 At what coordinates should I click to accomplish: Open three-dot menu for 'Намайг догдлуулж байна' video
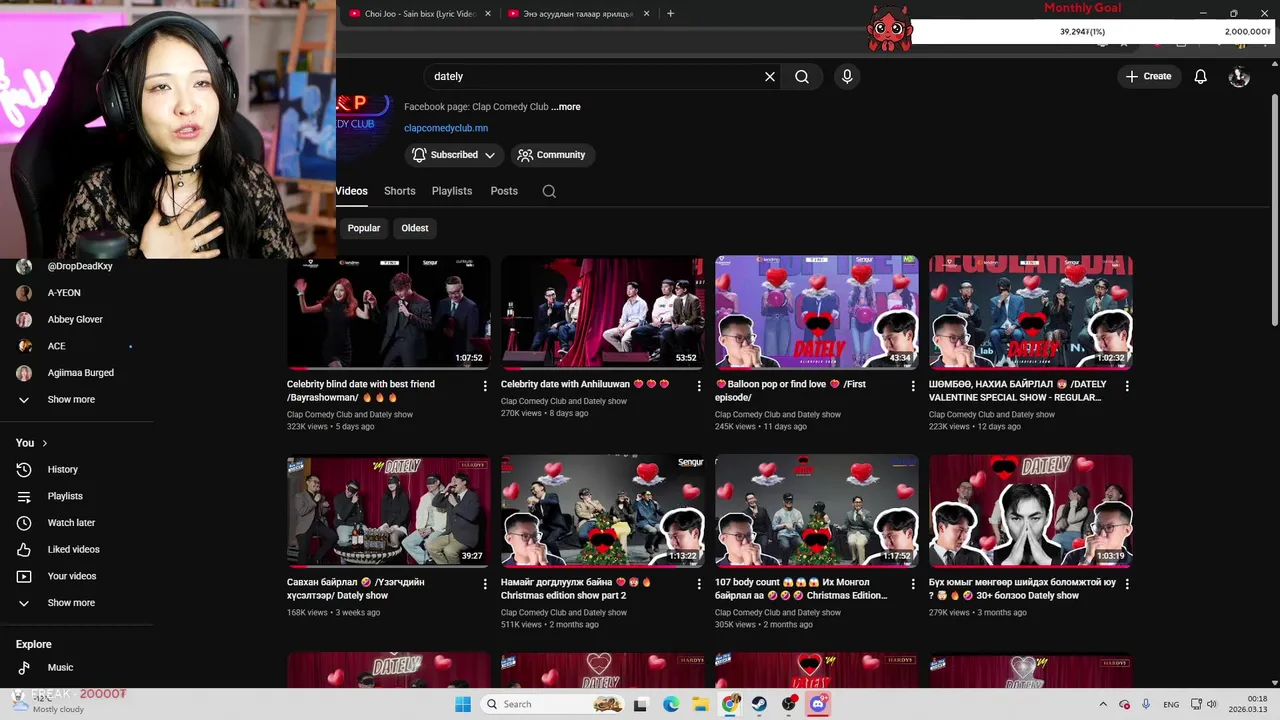[x=699, y=584]
